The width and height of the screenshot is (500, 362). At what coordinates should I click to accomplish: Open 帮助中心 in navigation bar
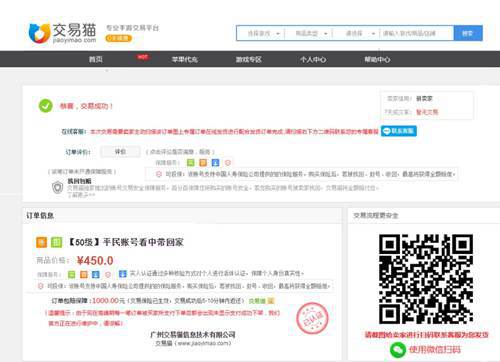coord(377,59)
